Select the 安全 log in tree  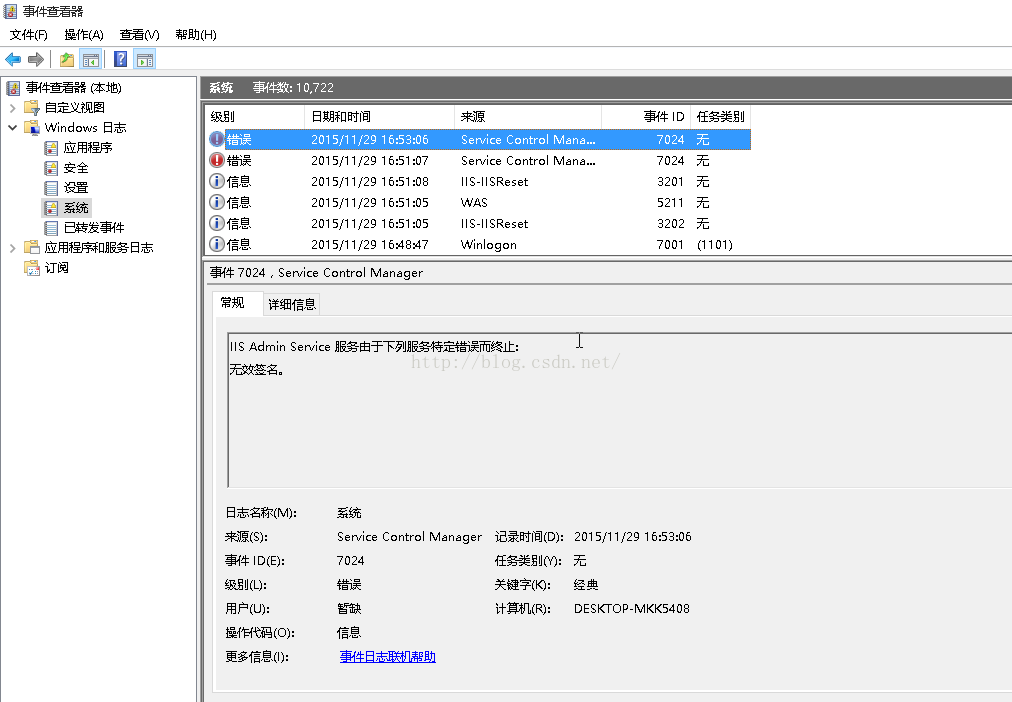pos(76,168)
